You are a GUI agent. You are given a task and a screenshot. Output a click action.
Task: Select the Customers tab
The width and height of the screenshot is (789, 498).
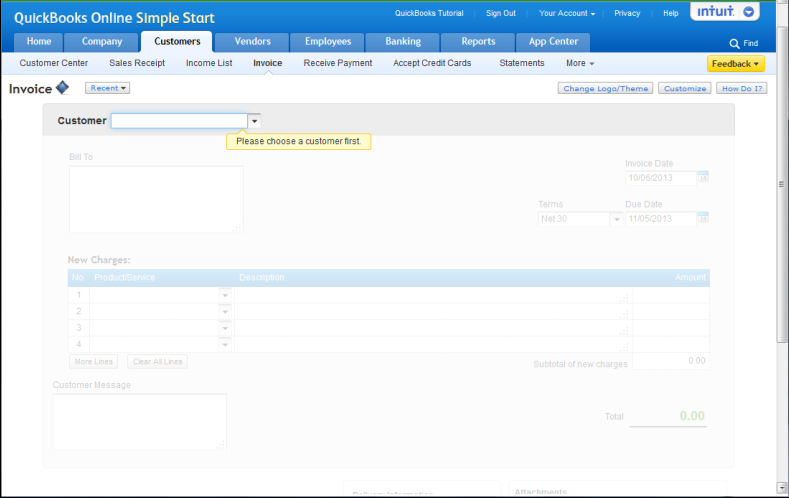click(x=177, y=42)
